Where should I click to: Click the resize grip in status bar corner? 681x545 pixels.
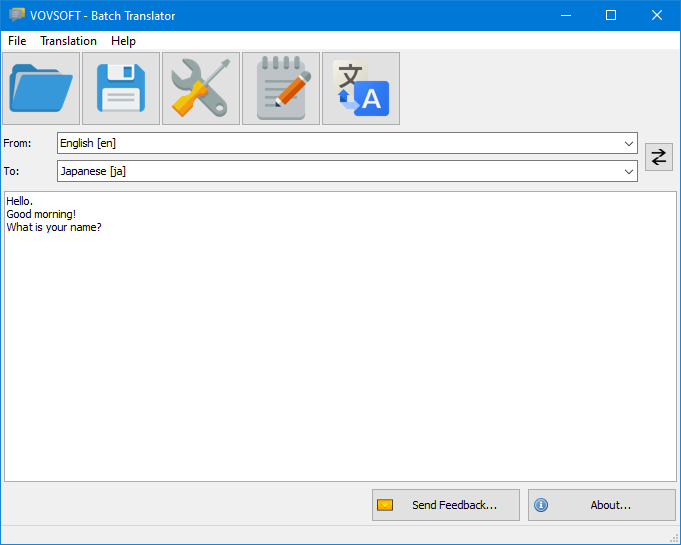point(674,538)
